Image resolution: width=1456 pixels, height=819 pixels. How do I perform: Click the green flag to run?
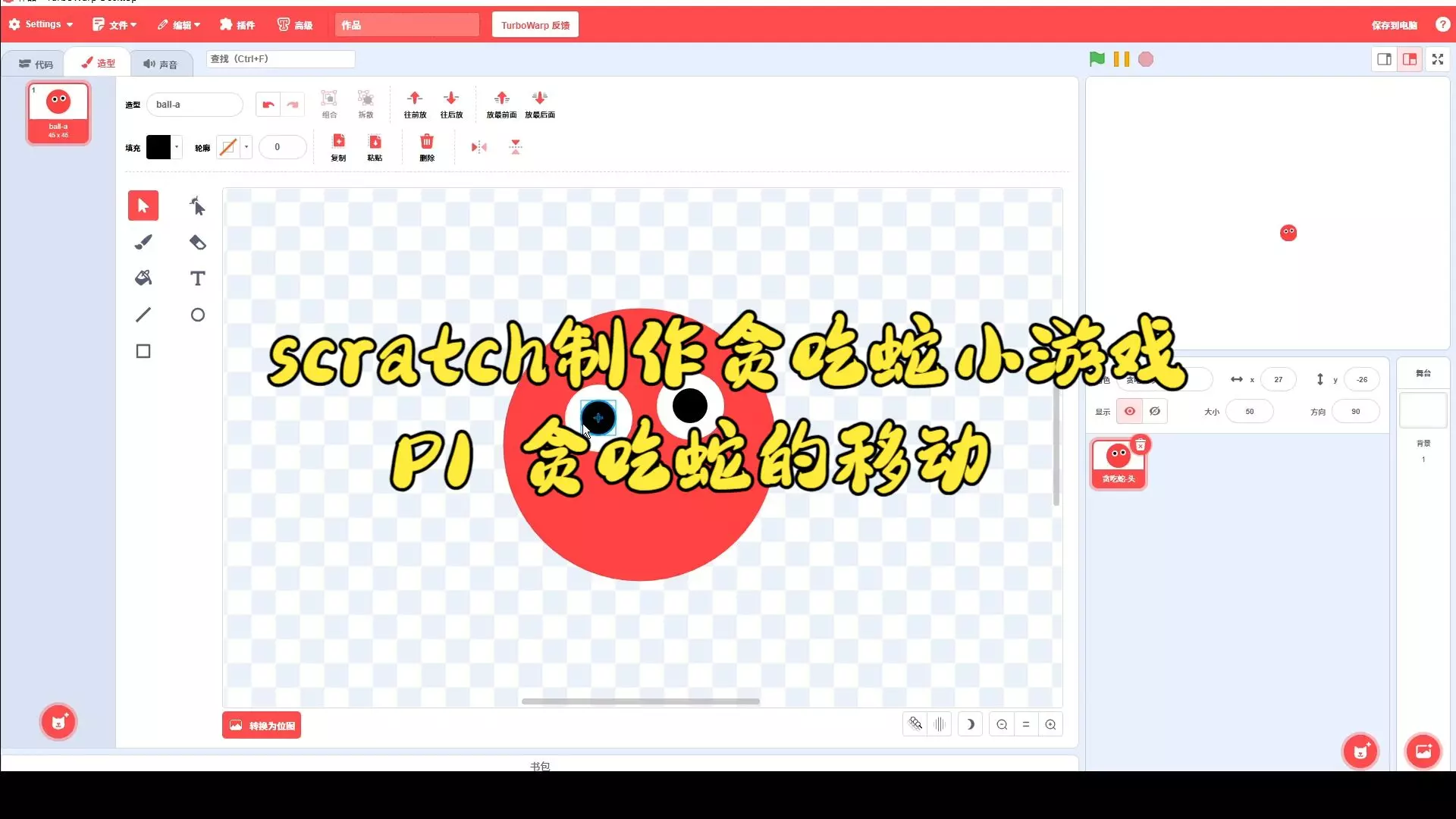pyautogui.click(x=1097, y=59)
